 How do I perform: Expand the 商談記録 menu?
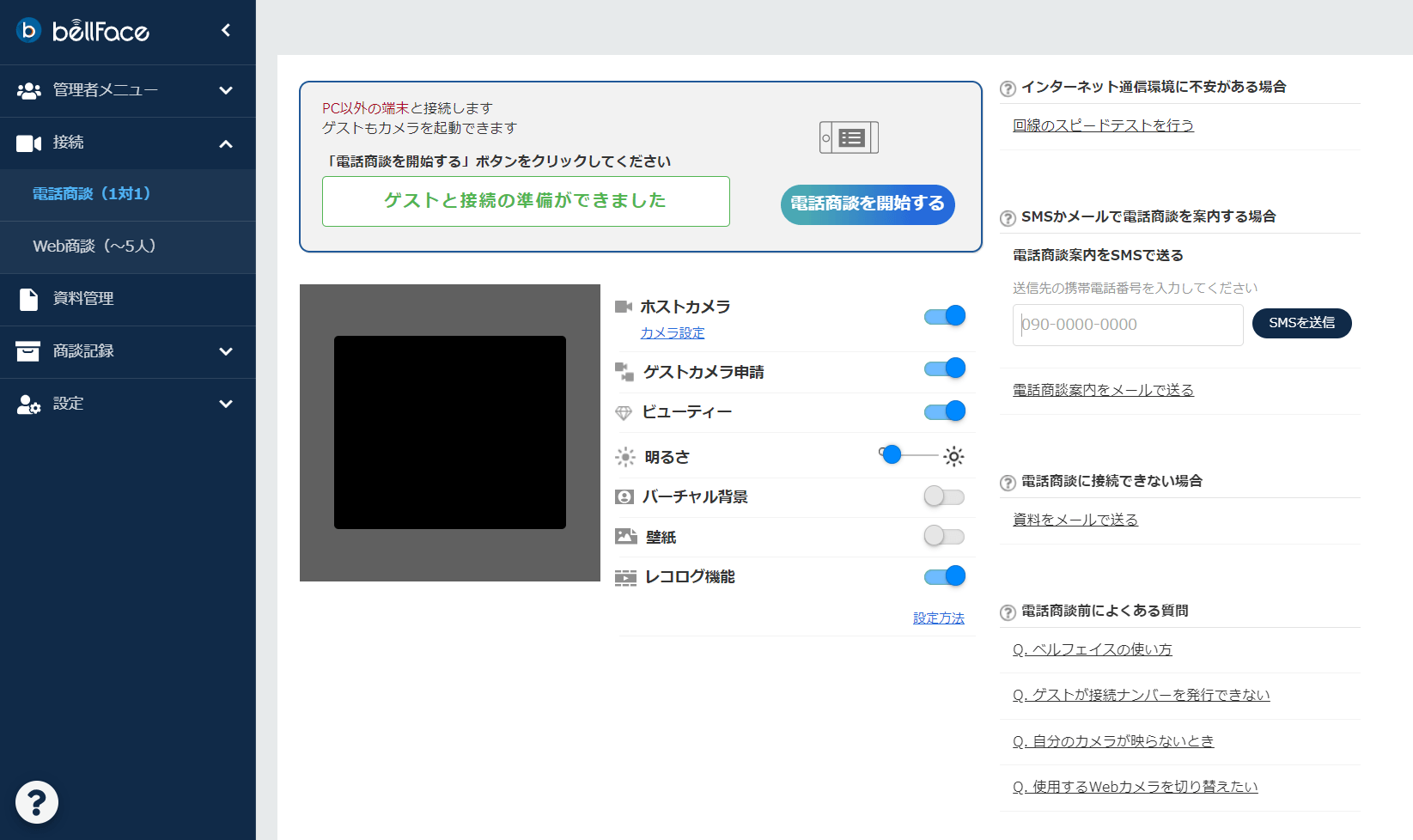coord(226,351)
